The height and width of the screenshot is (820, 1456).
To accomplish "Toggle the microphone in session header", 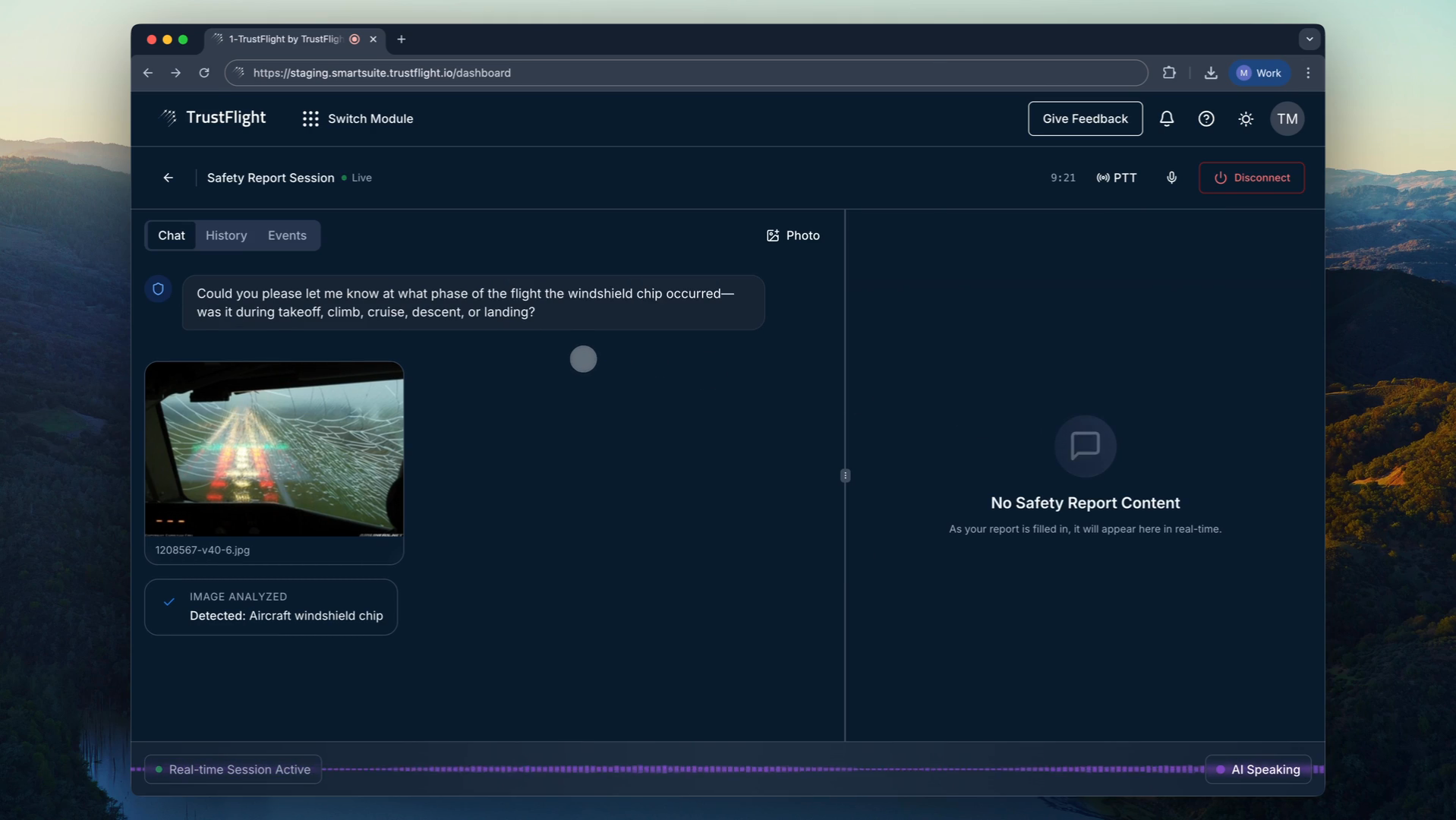I will [1171, 178].
